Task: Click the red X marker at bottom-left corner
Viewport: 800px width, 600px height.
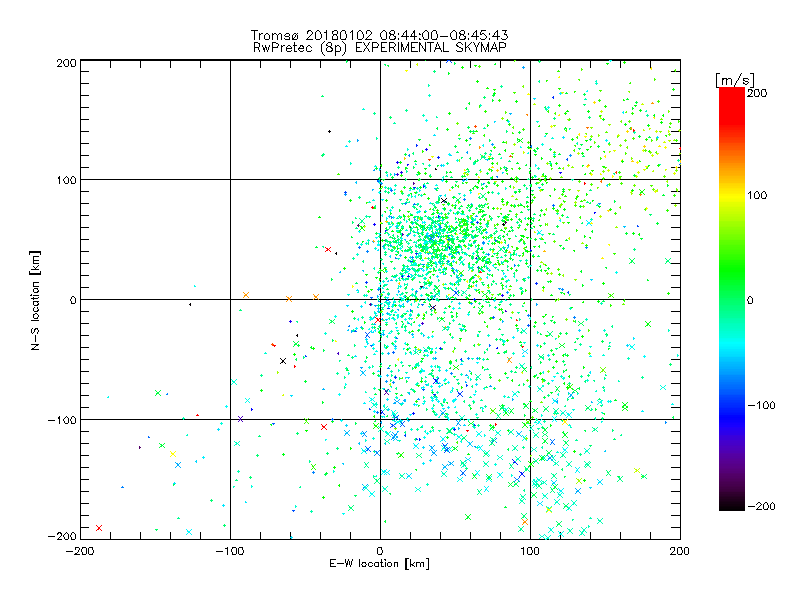Action: 99,528
